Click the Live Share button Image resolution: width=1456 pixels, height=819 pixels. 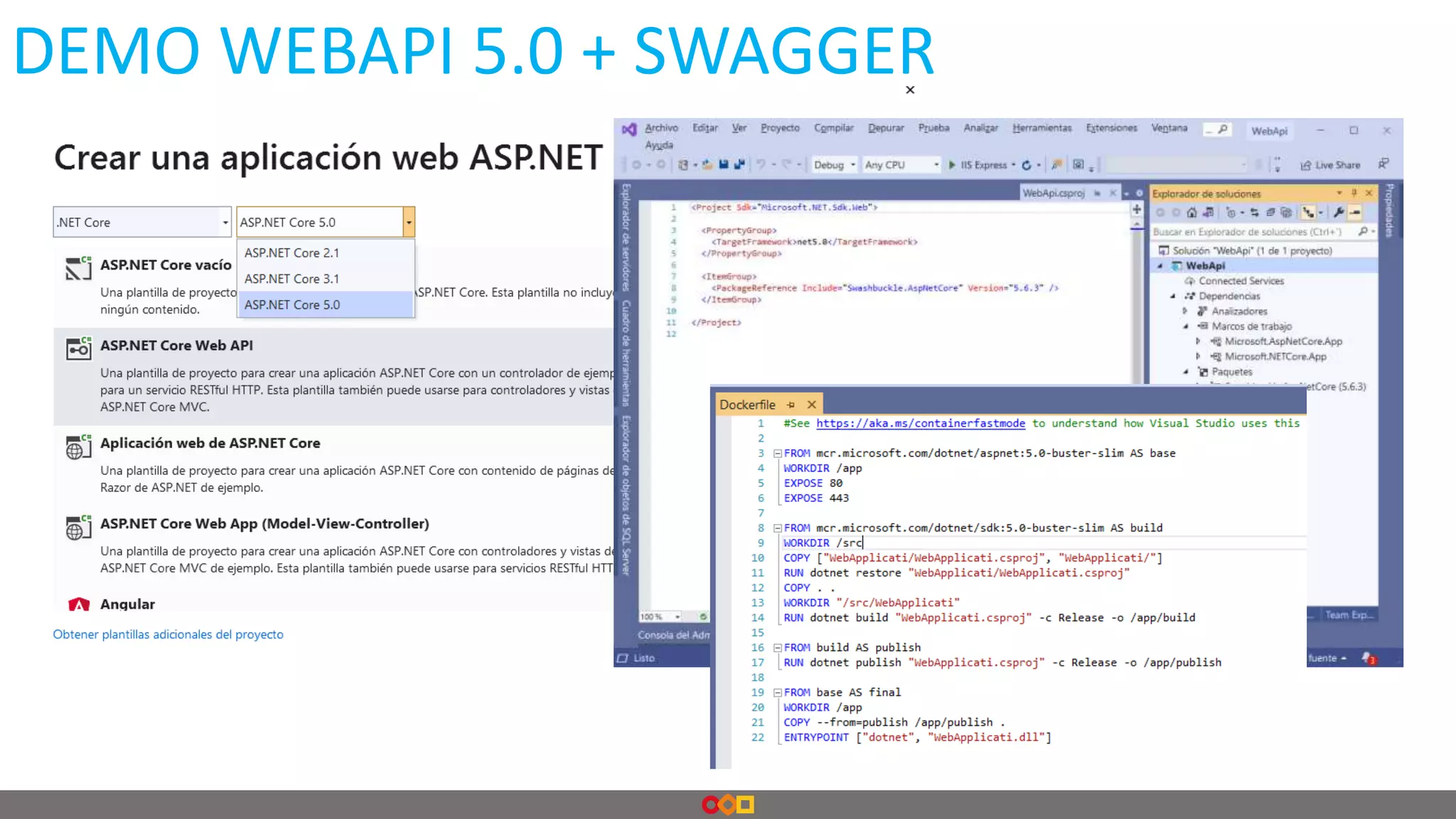tap(1330, 165)
